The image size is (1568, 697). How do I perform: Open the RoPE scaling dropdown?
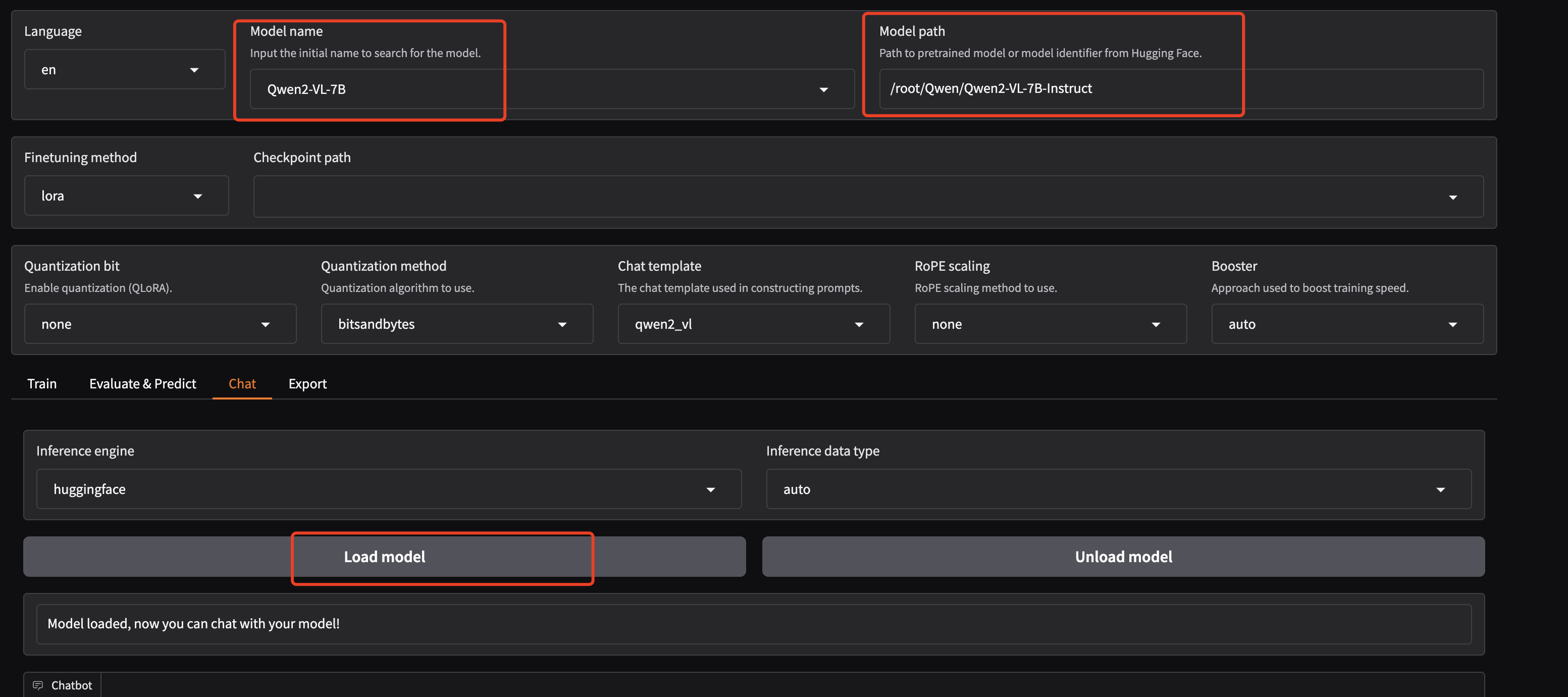pyautogui.click(x=1050, y=324)
